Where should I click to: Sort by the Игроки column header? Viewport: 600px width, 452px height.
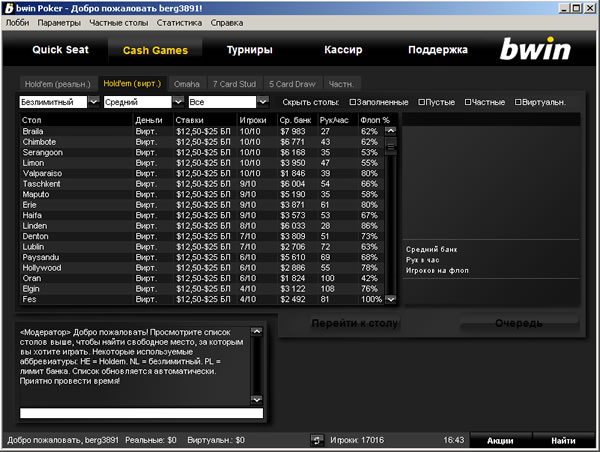coord(257,120)
